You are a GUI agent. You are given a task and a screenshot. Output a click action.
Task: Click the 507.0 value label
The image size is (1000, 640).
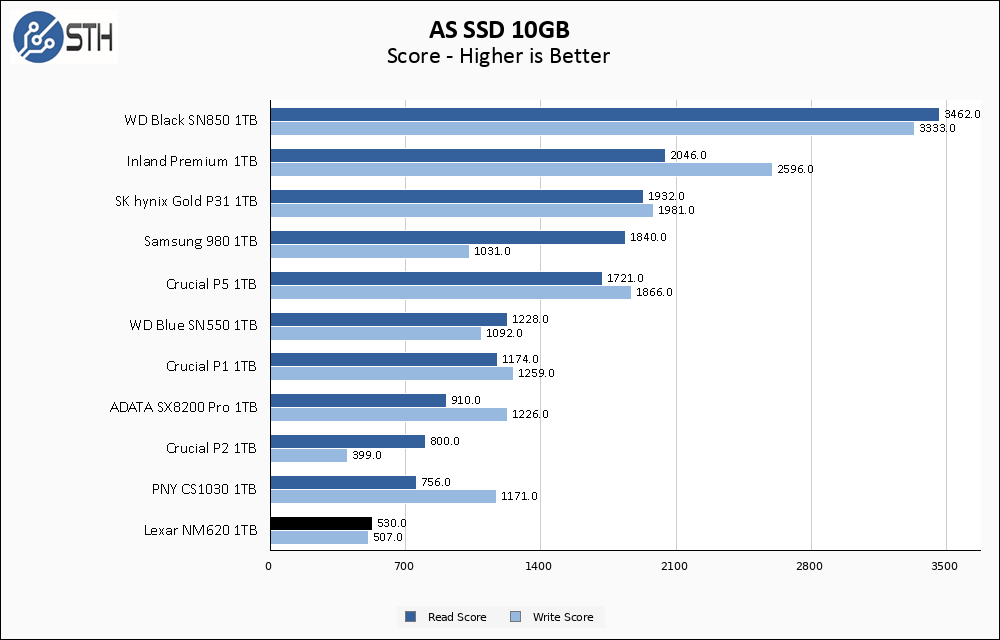(388, 537)
